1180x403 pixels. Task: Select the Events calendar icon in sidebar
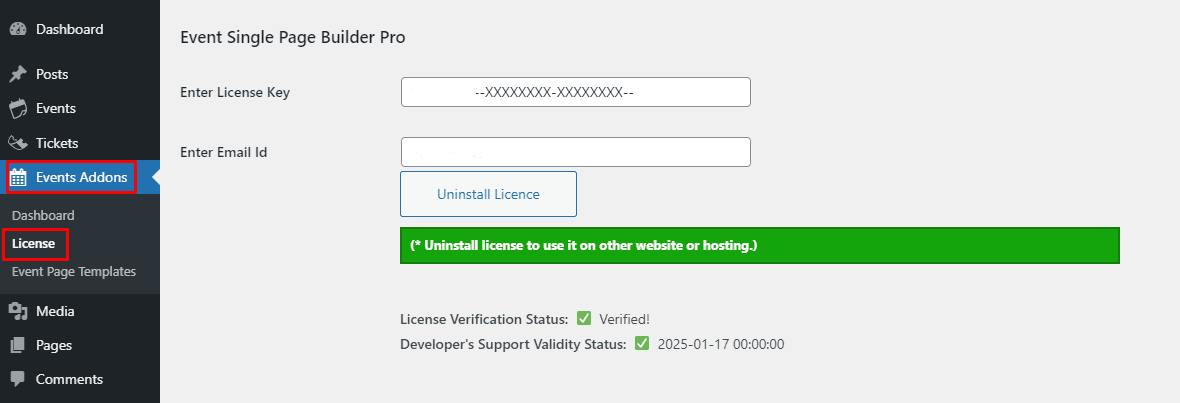pyautogui.click(x=18, y=109)
